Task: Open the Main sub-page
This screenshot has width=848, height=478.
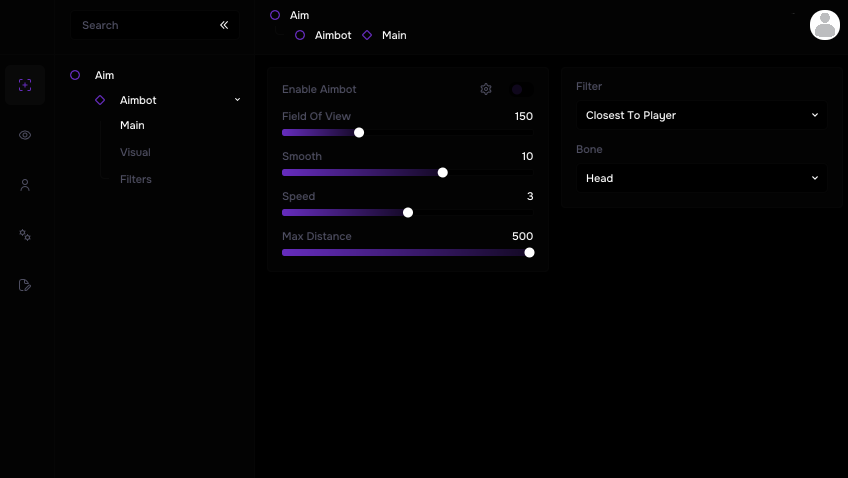Action: [132, 125]
